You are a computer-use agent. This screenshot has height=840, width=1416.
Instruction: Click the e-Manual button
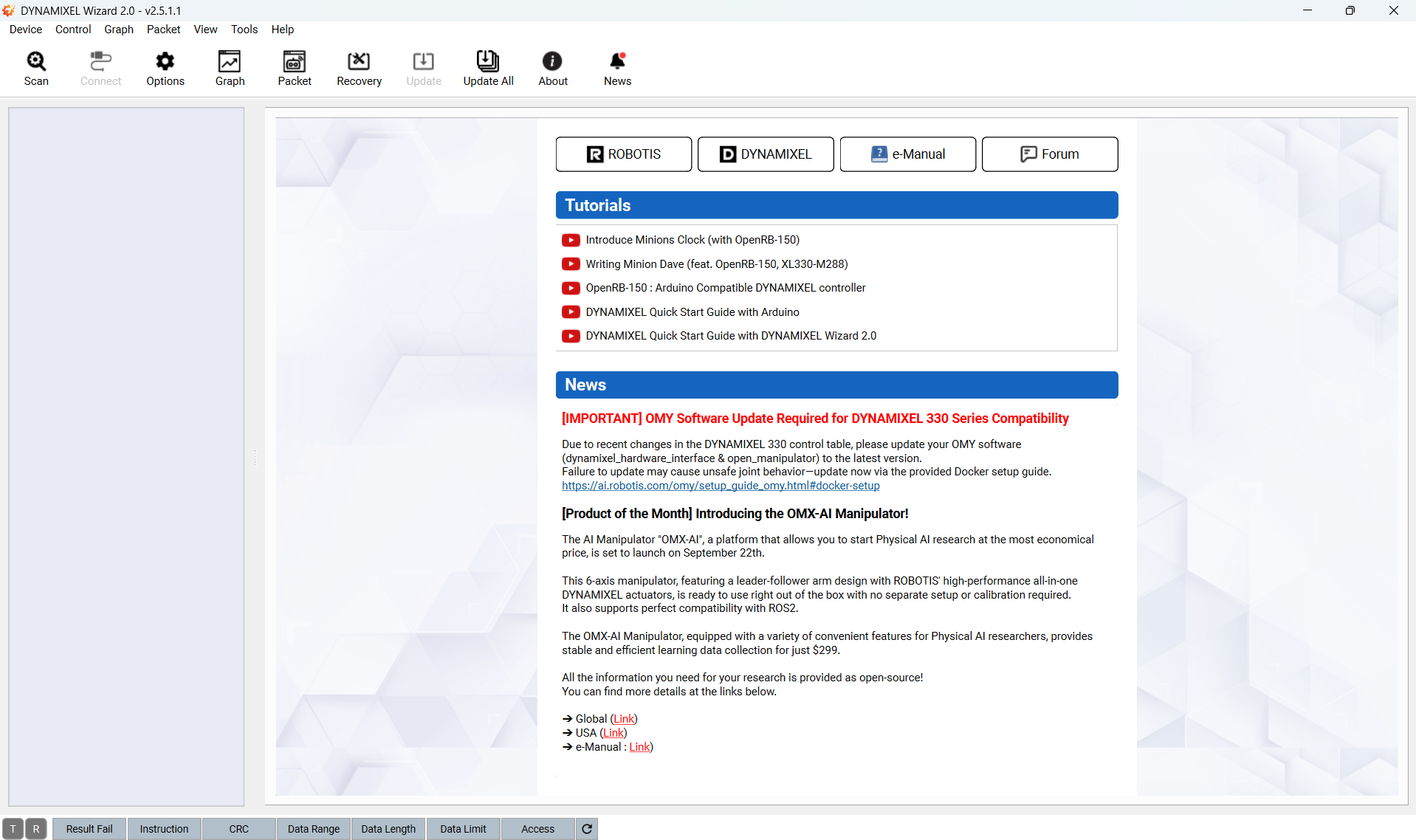tap(908, 154)
